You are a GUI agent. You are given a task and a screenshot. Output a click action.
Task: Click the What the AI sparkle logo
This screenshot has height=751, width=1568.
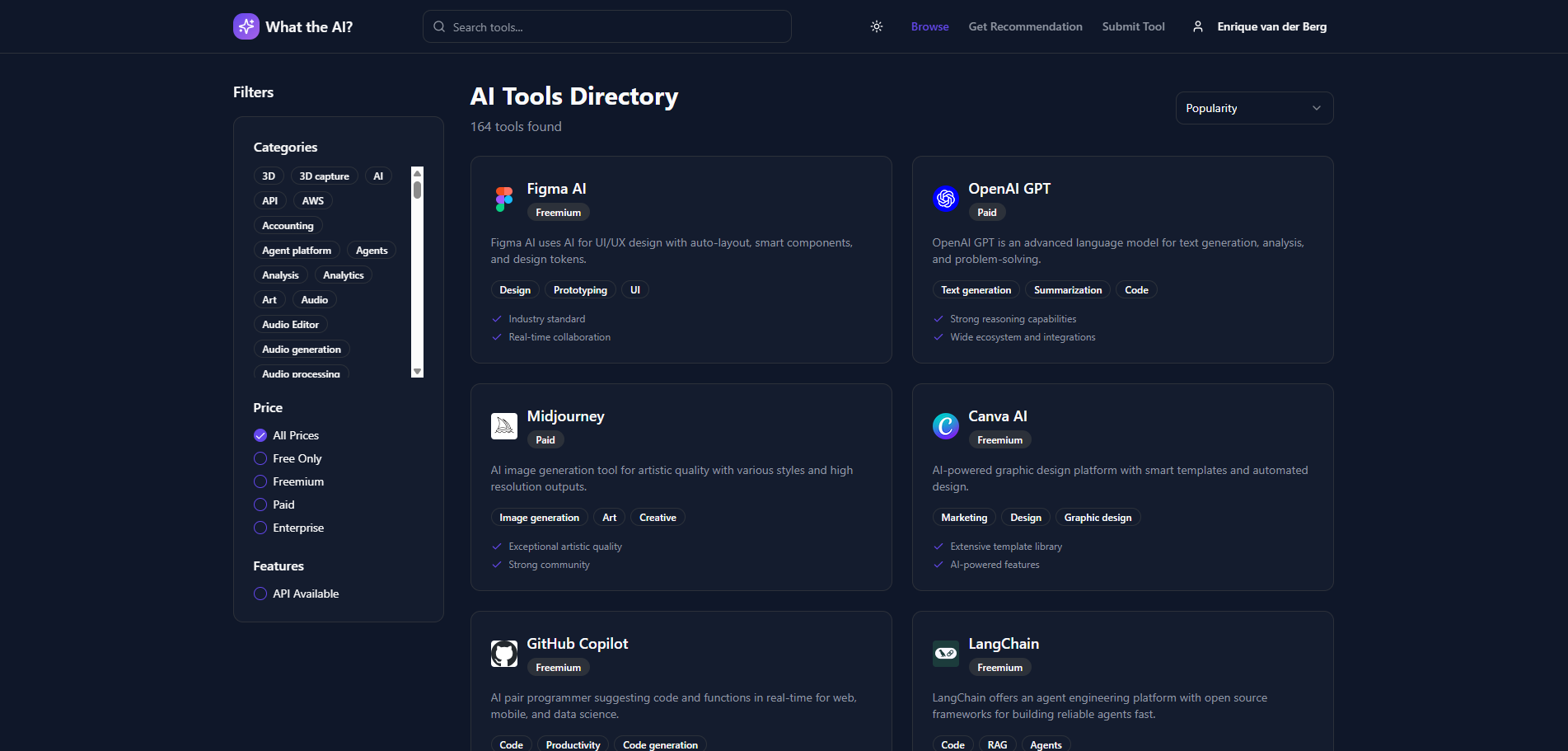[x=246, y=26]
